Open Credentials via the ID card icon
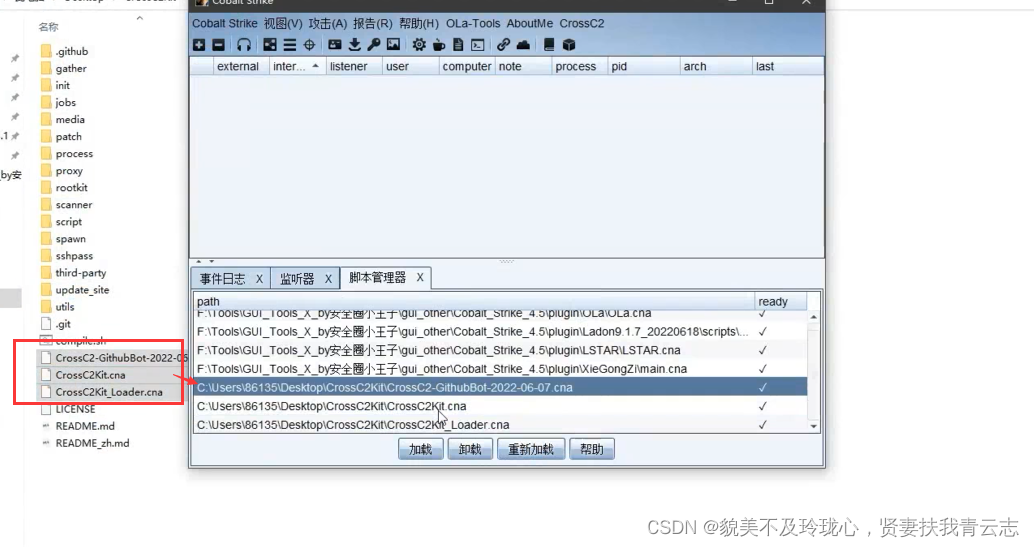This screenshot has width=1034, height=547. pyautogui.click(x=335, y=45)
